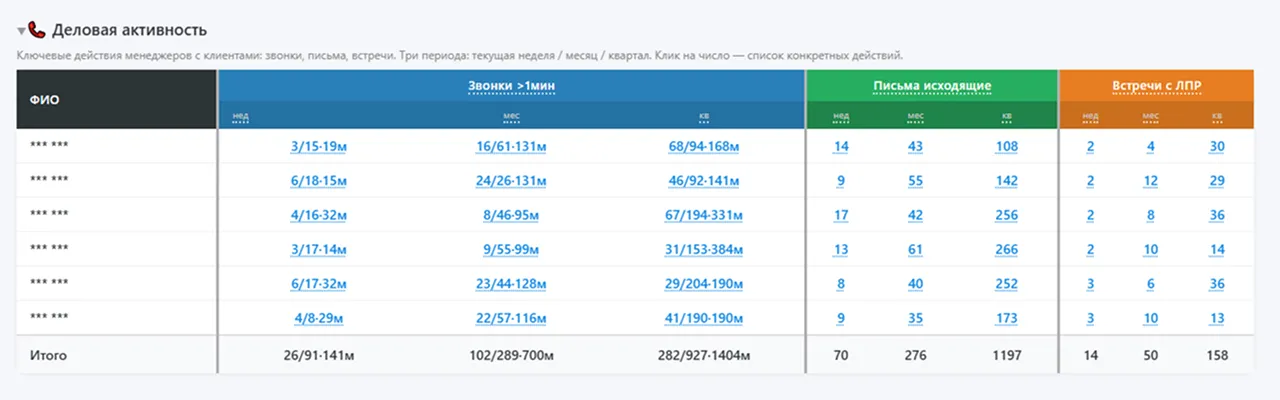1280x400 pixels.
Task: Click outgoing letters value 43
Action: [915, 147]
